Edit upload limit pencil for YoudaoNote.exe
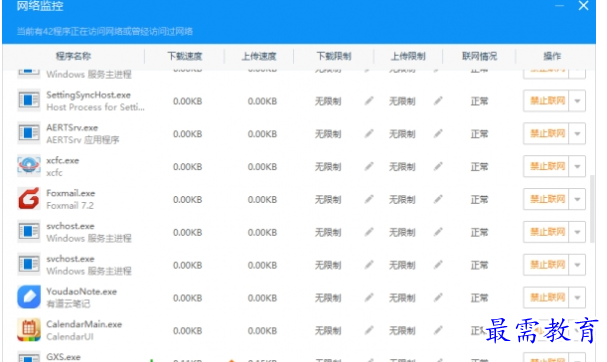The height and width of the screenshot is (362, 607). point(438,298)
